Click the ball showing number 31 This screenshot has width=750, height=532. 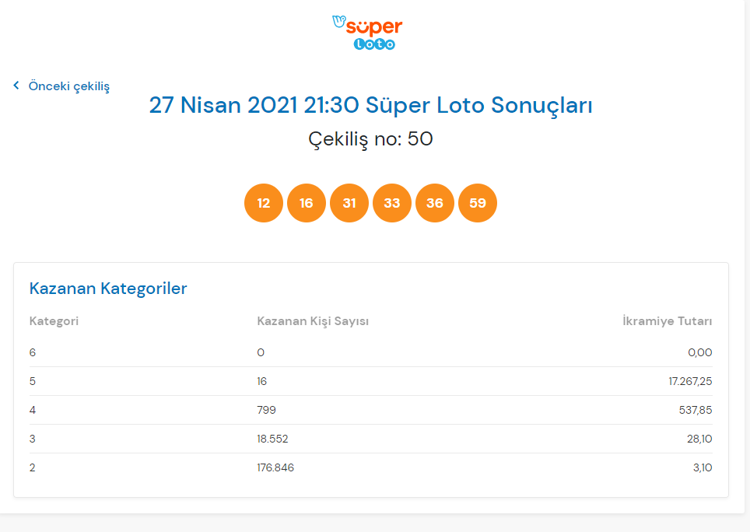tap(349, 203)
